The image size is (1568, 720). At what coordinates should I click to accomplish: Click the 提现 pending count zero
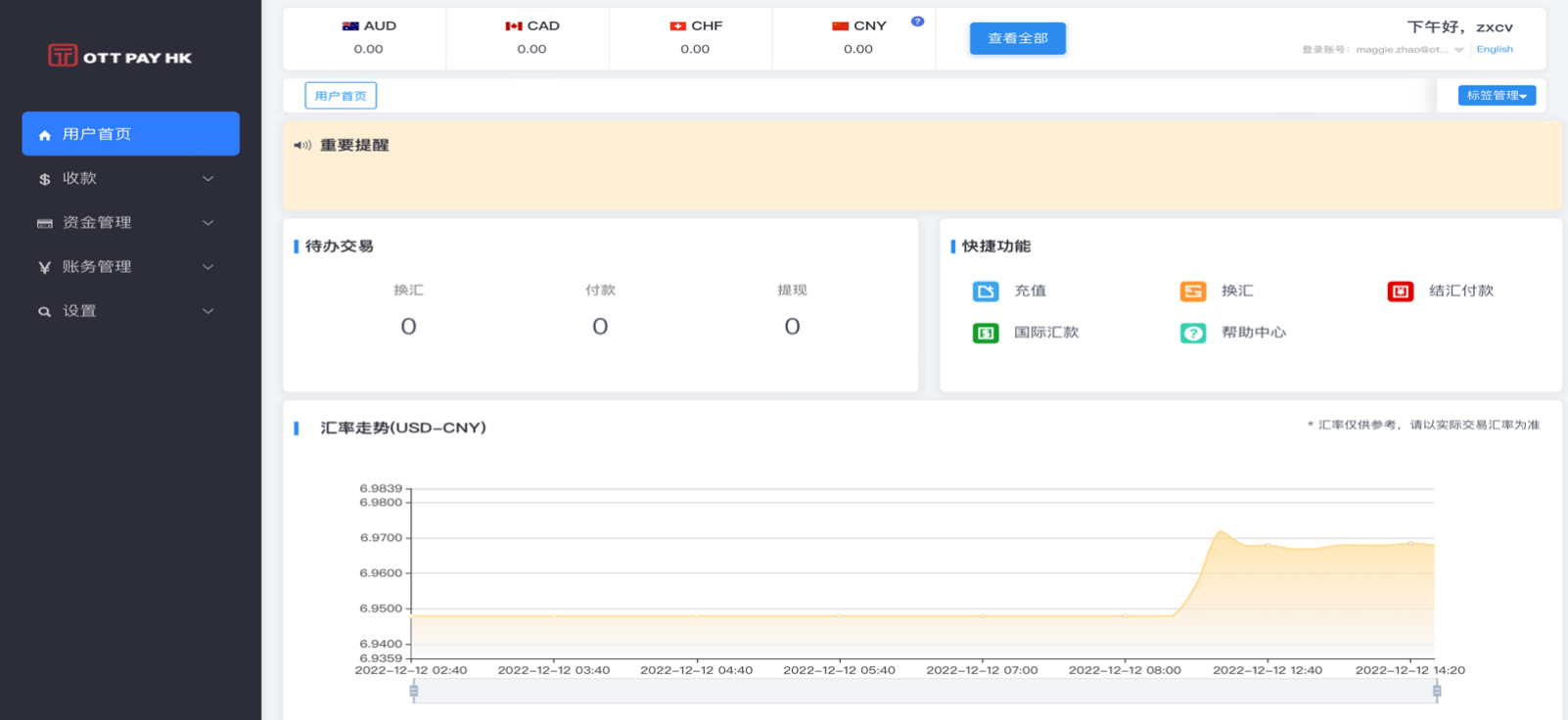pos(793,326)
